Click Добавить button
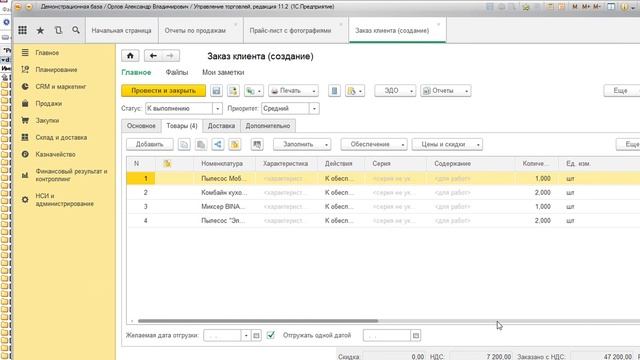Screen dimensions: 640x360 [x=149, y=144]
